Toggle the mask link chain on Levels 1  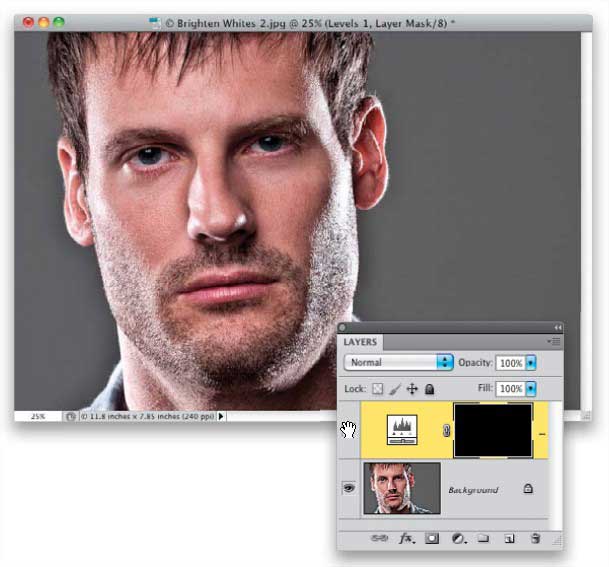(446, 430)
